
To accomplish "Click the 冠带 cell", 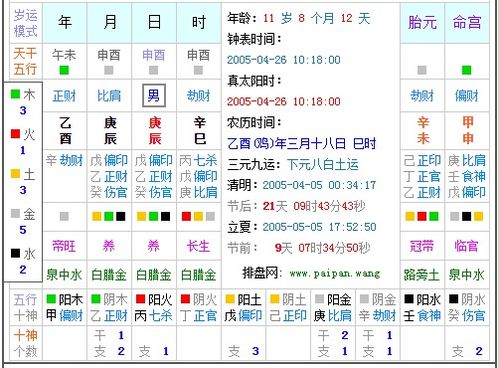I will [422, 246].
